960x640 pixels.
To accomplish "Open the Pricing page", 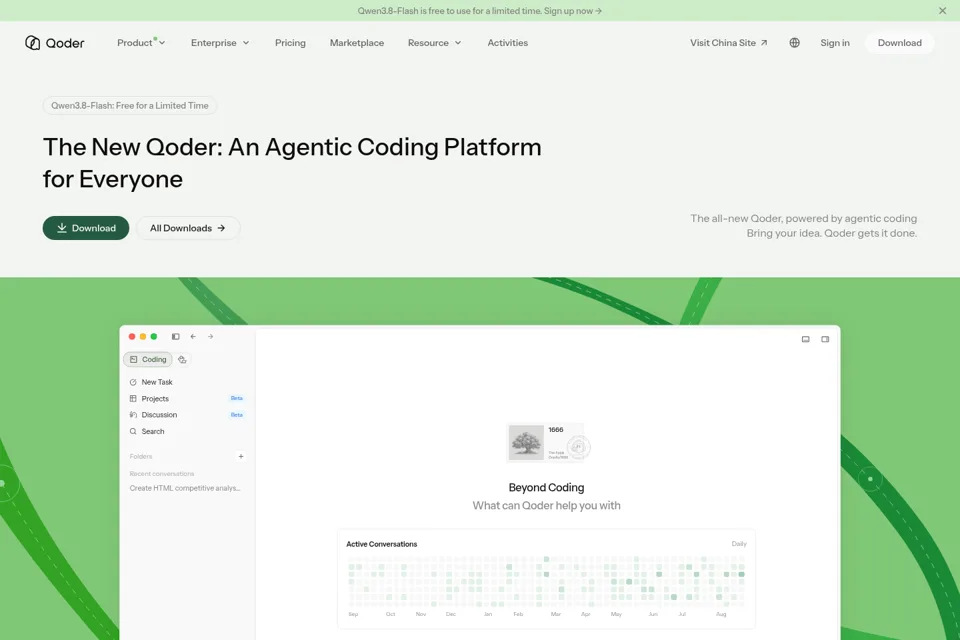I will click(290, 43).
